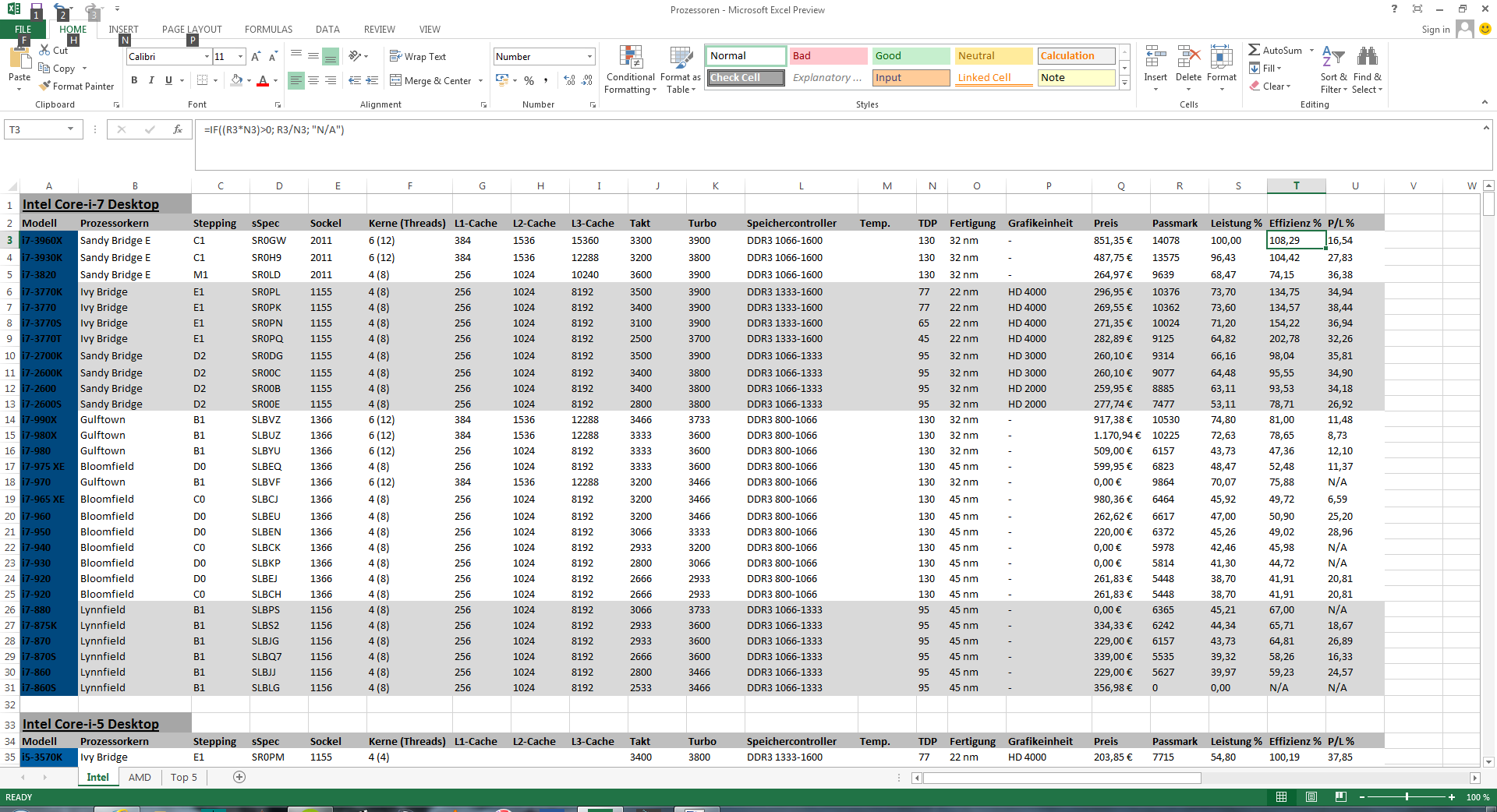The height and width of the screenshot is (812, 1497).
Task: Toggle bold formatting
Action: tap(134, 80)
